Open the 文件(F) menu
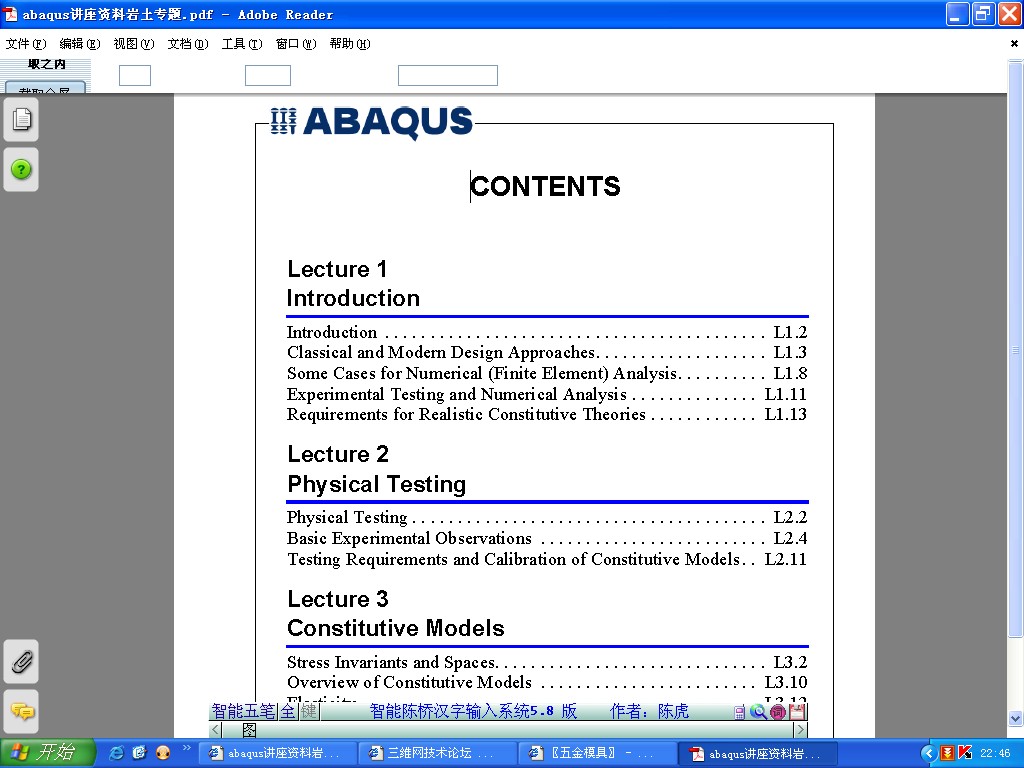The width and height of the screenshot is (1024, 768). point(26,44)
